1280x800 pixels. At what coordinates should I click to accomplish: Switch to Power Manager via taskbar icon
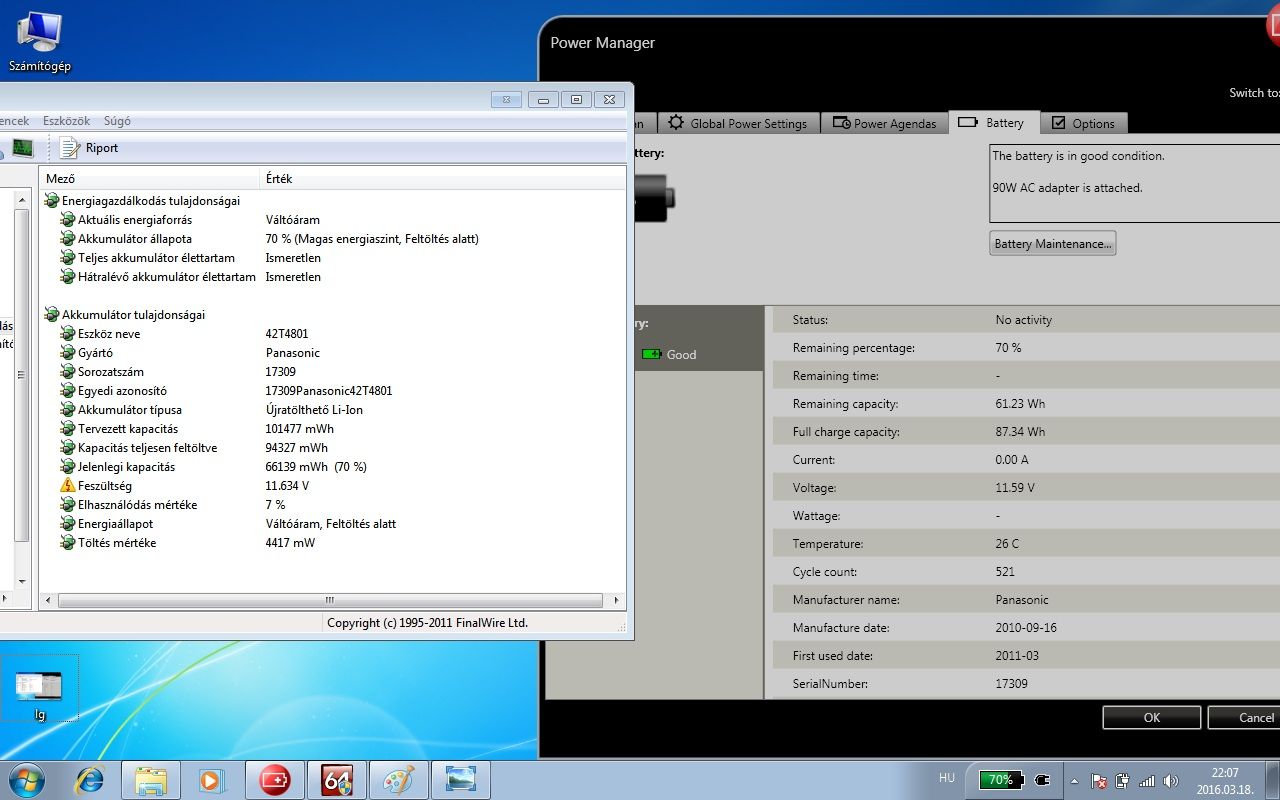[274, 779]
